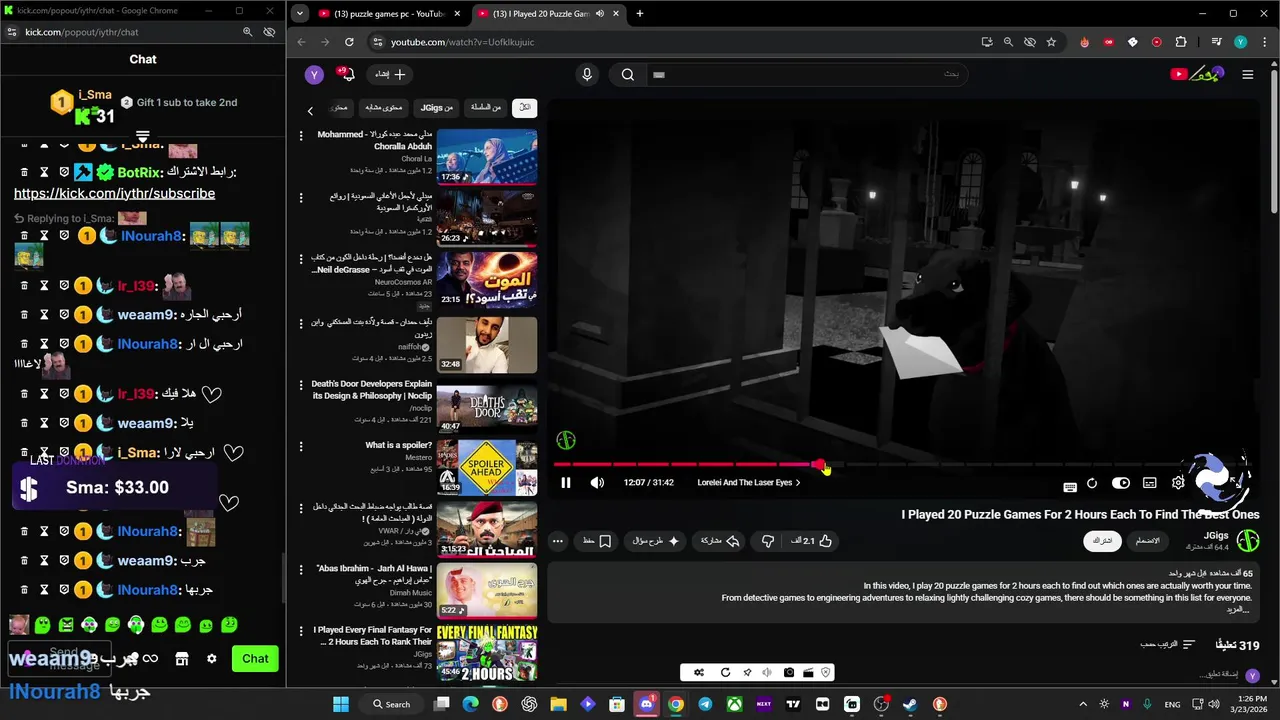Click the YouTube search magnifier icon
This screenshot has width=1280, height=720.
[x=627, y=74]
